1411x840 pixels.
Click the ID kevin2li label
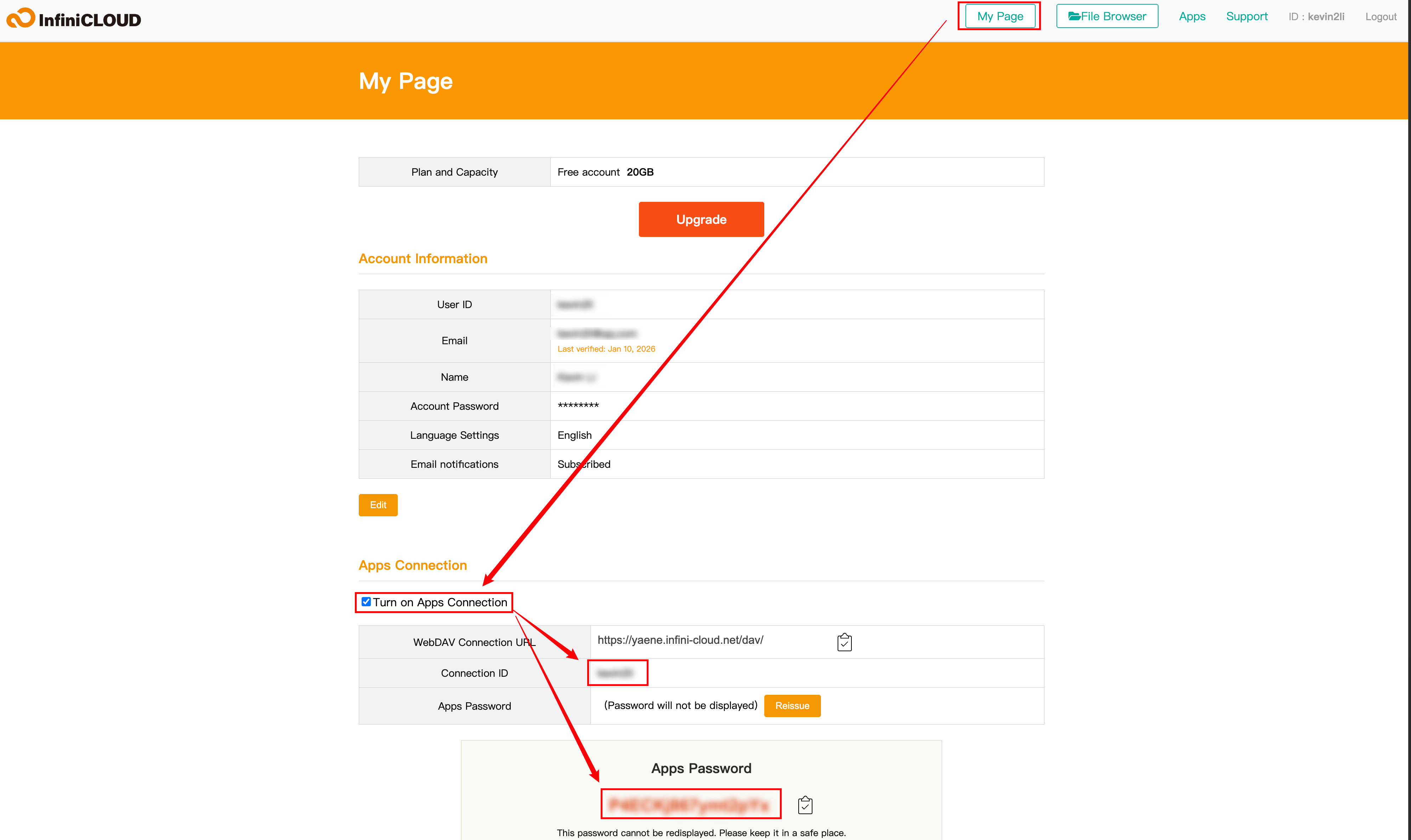pos(1316,17)
